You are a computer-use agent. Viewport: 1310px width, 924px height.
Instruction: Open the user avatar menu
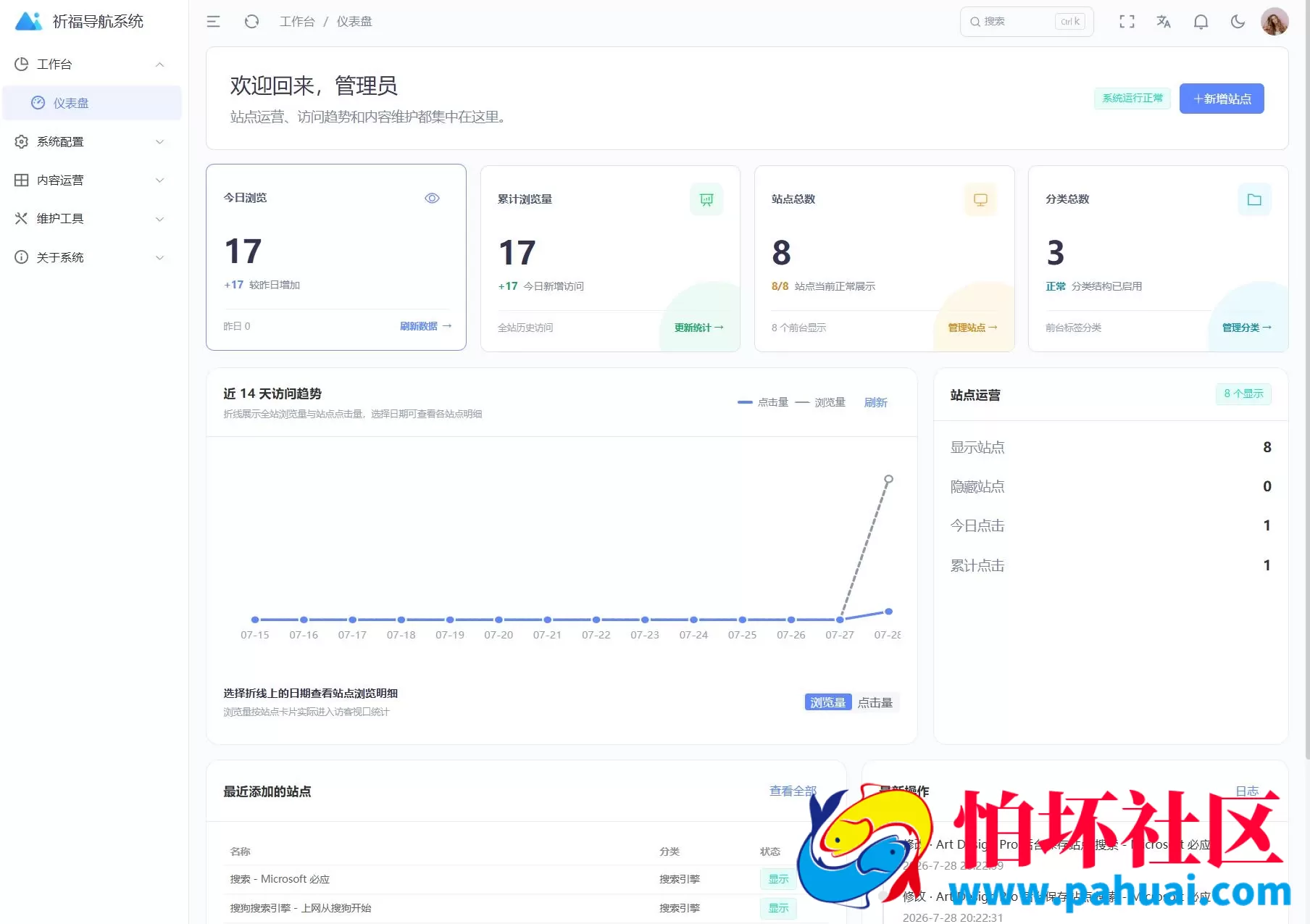[1274, 22]
